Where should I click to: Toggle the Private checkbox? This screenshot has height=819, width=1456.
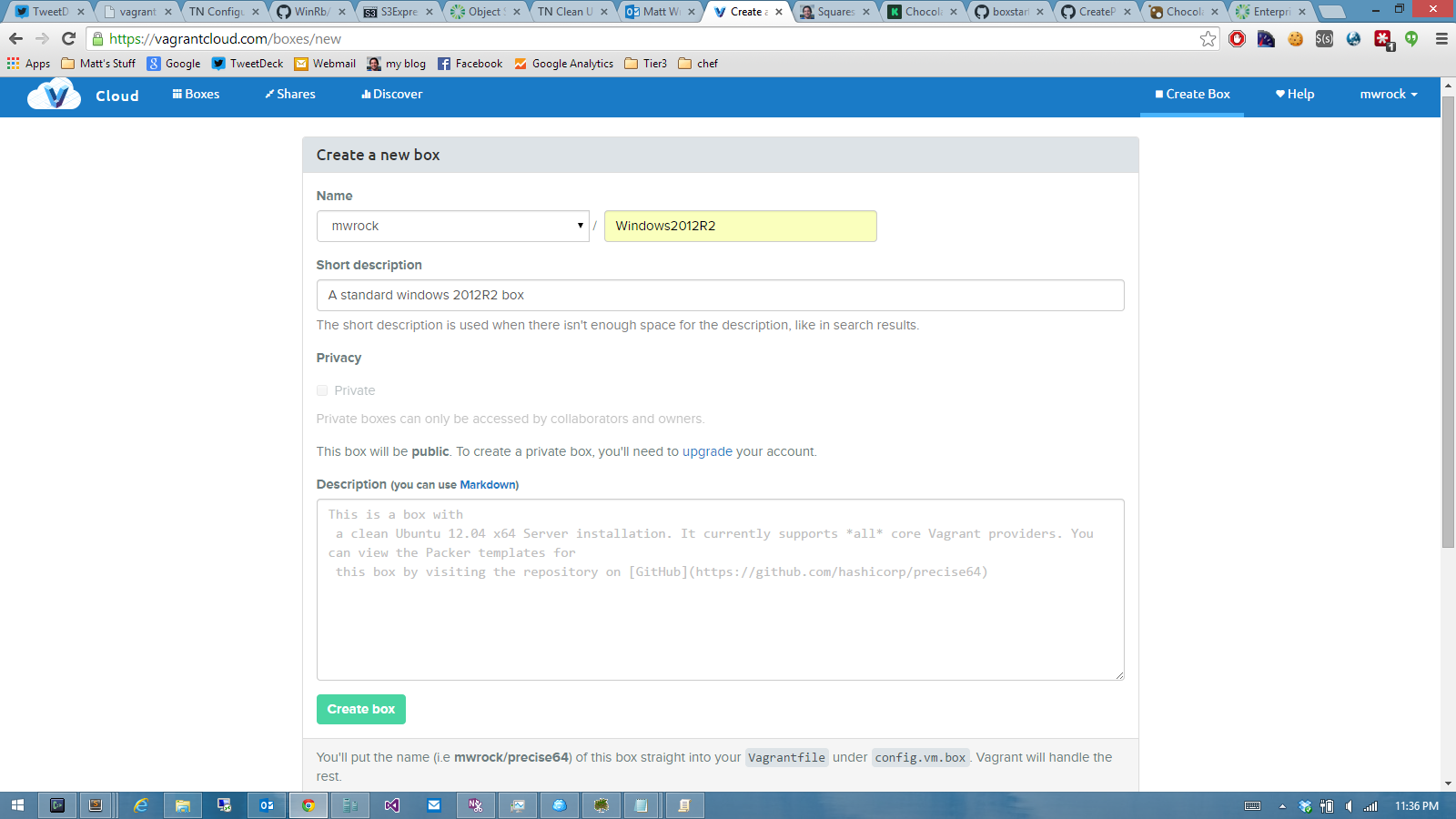point(322,390)
